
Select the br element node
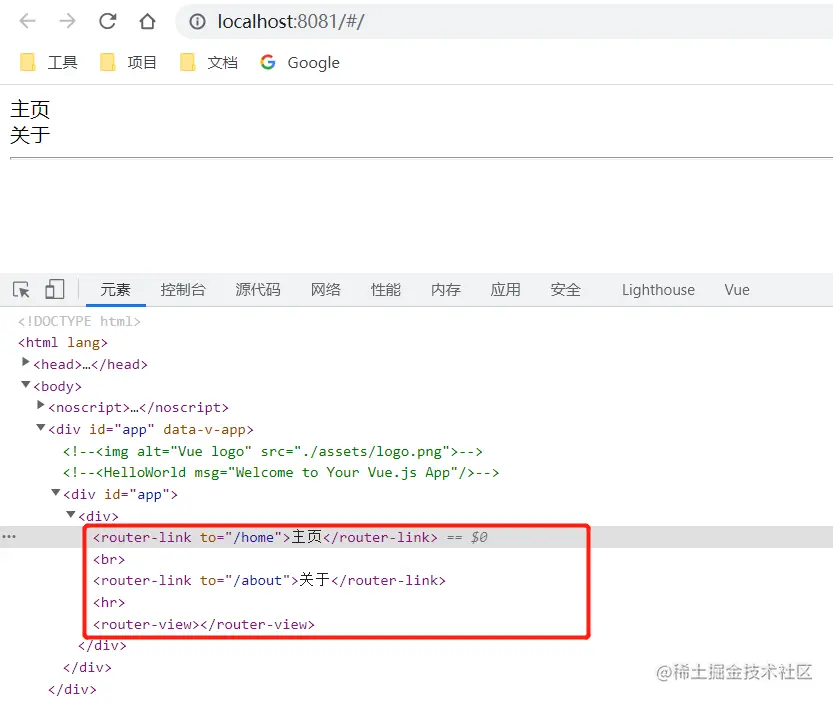click(109, 560)
